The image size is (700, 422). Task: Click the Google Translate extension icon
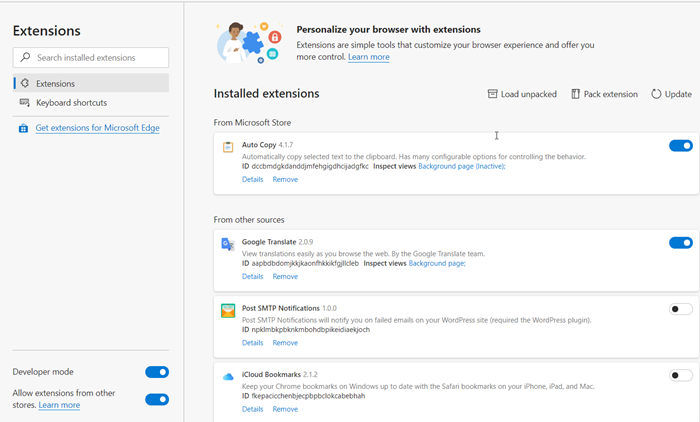click(228, 244)
